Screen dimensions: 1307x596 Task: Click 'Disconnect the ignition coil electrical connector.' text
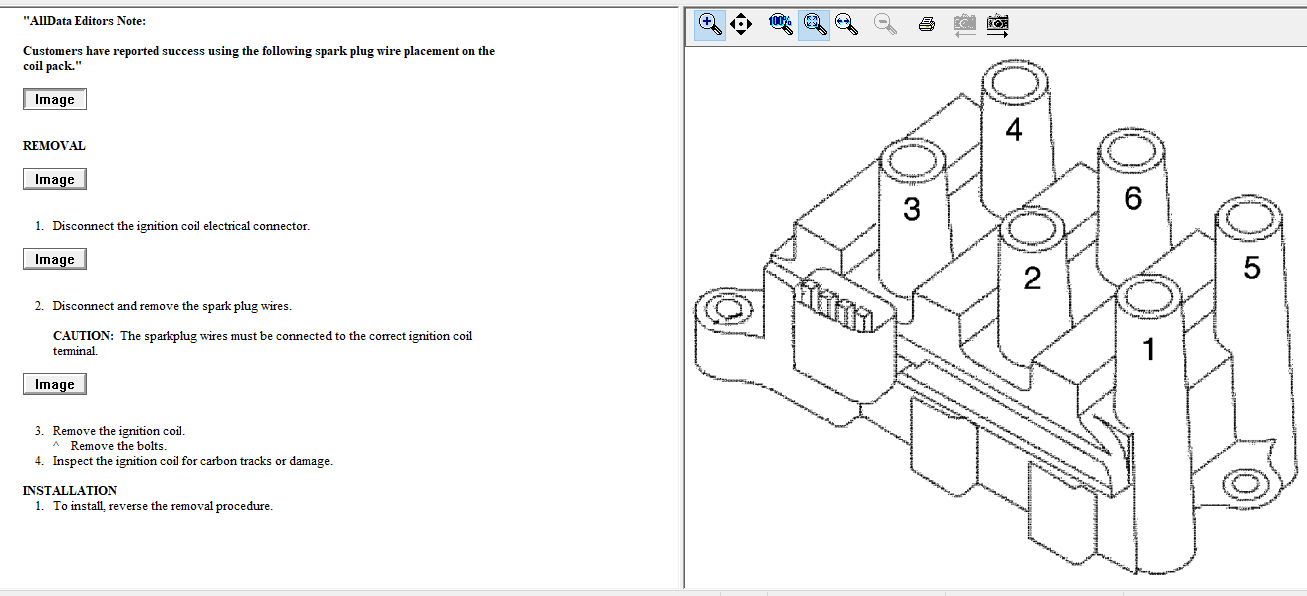181,226
